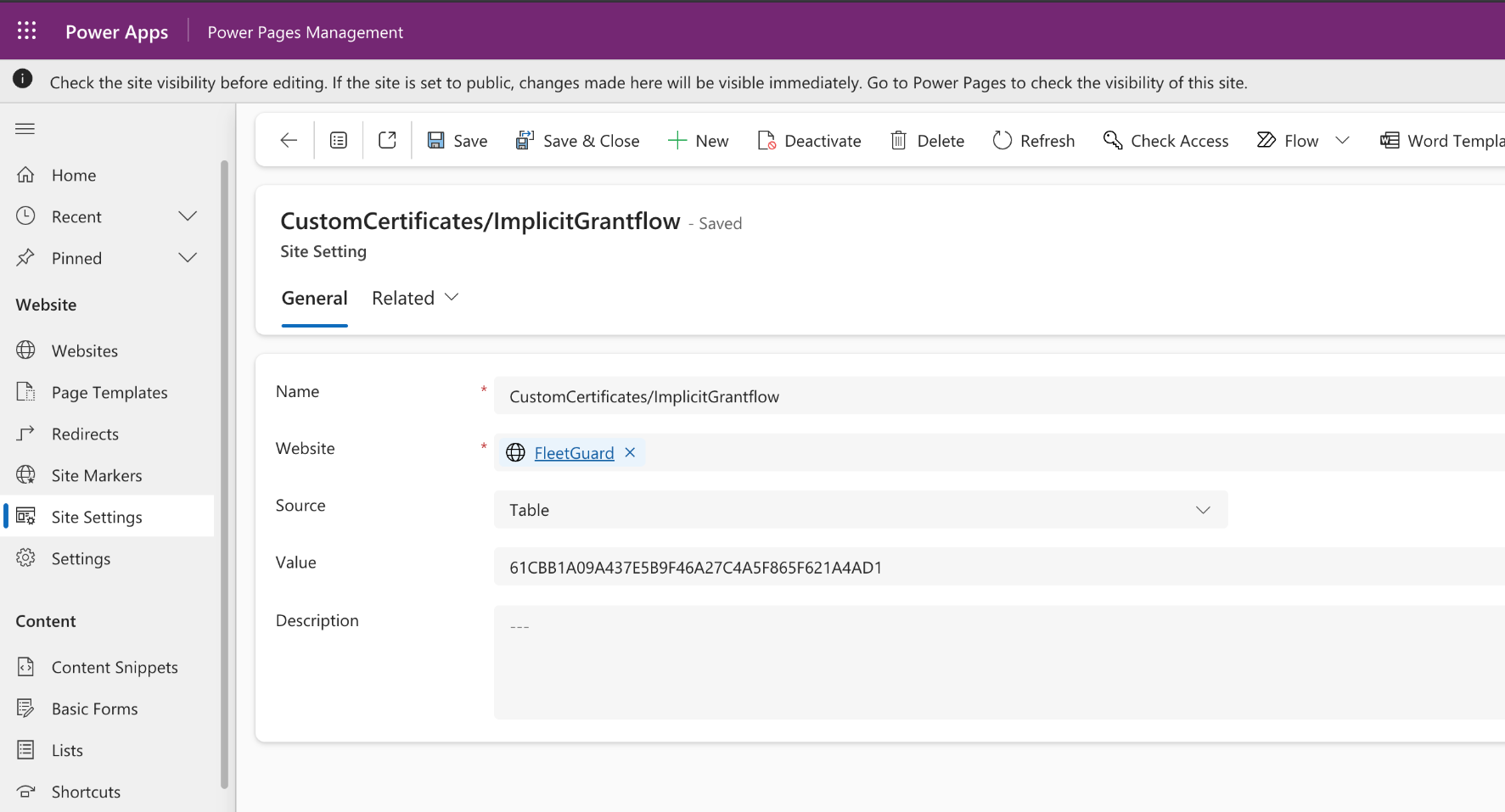Click the globe icon beside FleetGuard
Viewport: 1505px width, 812px height.
pos(515,452)
